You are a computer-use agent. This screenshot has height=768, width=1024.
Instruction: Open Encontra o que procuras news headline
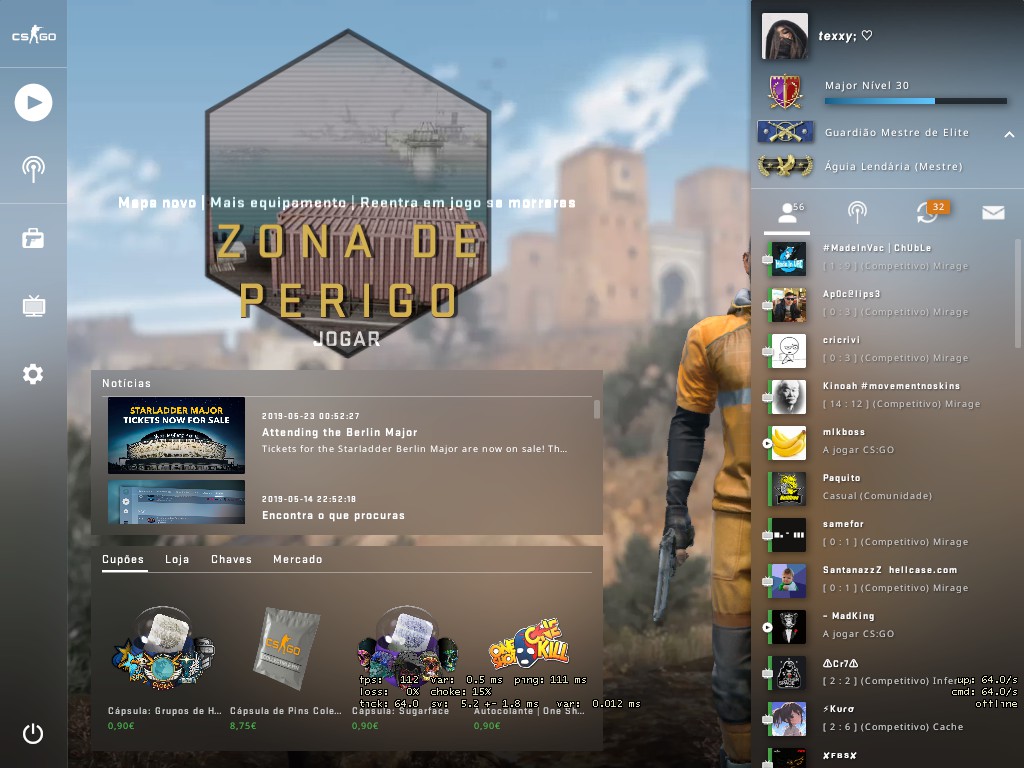coord(333,515)
